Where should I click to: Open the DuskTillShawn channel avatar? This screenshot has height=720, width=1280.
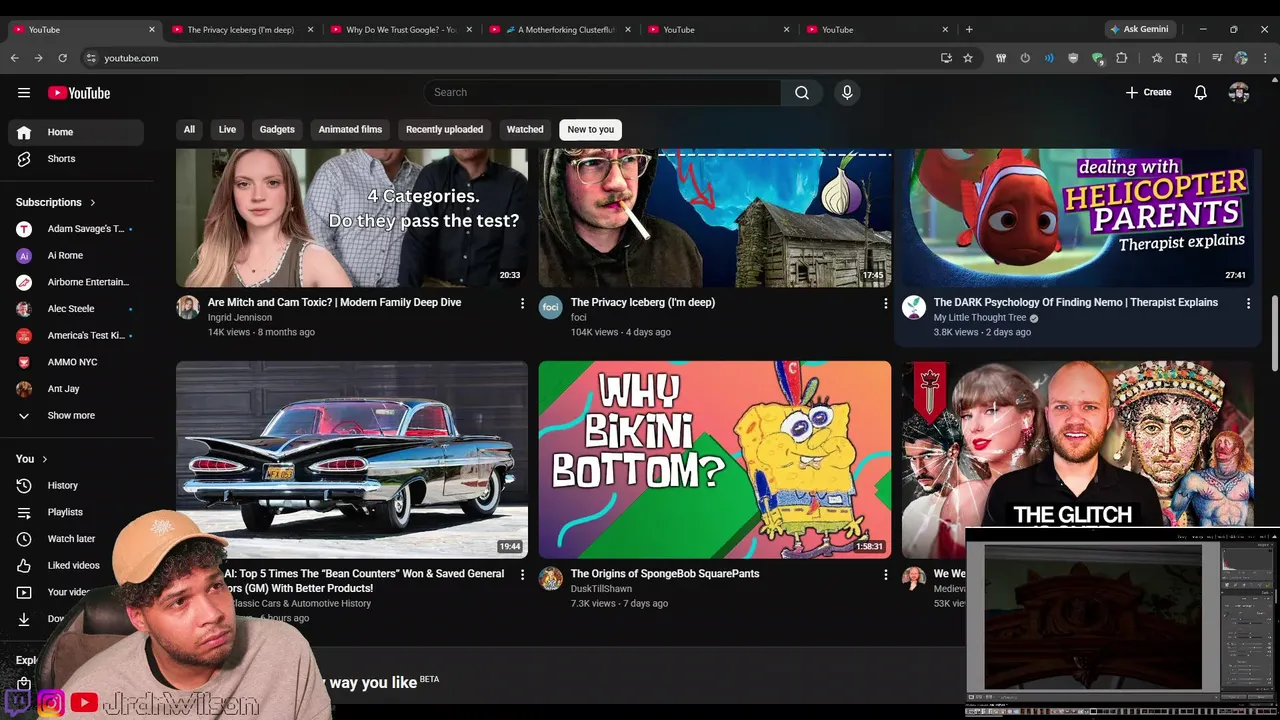551,578
